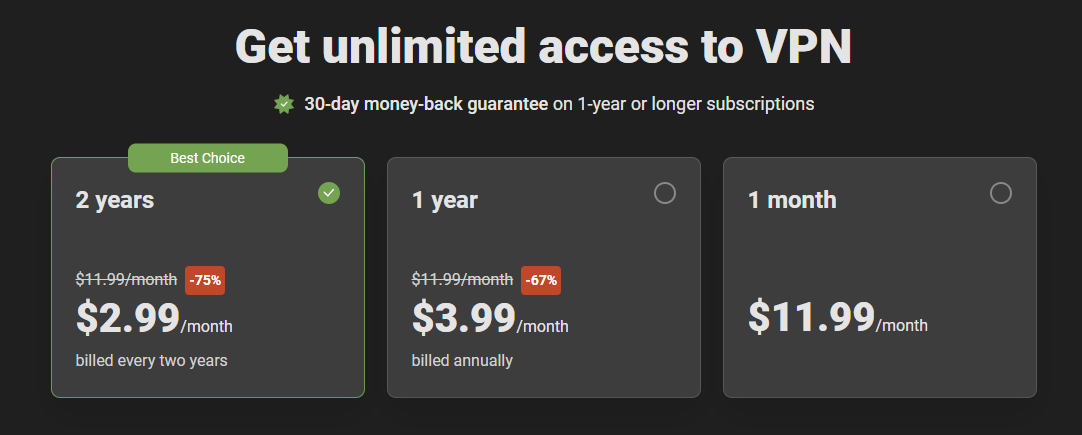Click the 1-year or longer subscriptions text

[696, 104]
